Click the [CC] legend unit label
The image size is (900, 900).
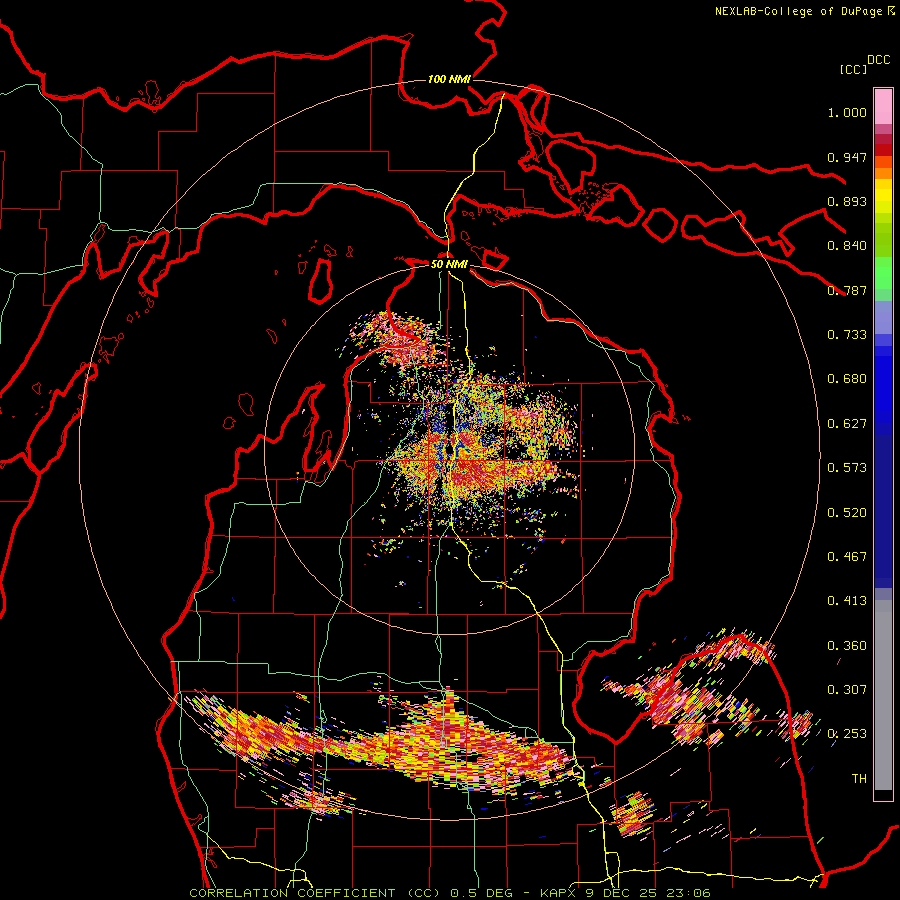click(x=852, y=69)
